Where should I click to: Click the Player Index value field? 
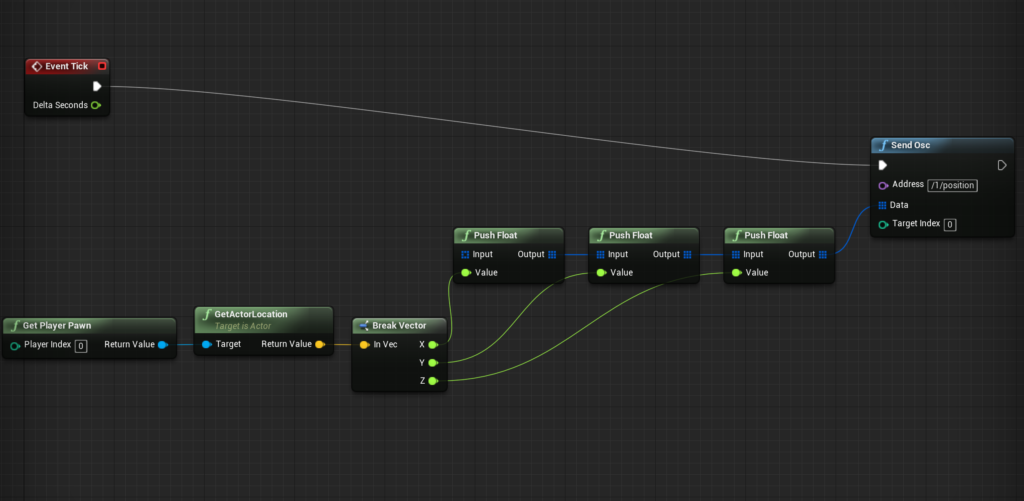click(x=81, y=345)
